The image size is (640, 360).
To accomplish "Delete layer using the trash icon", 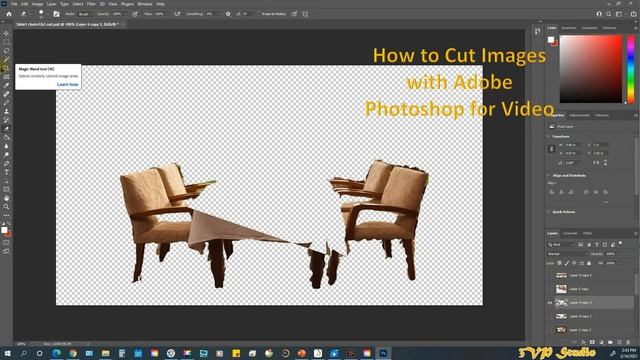I will click(x=628, y=342).
